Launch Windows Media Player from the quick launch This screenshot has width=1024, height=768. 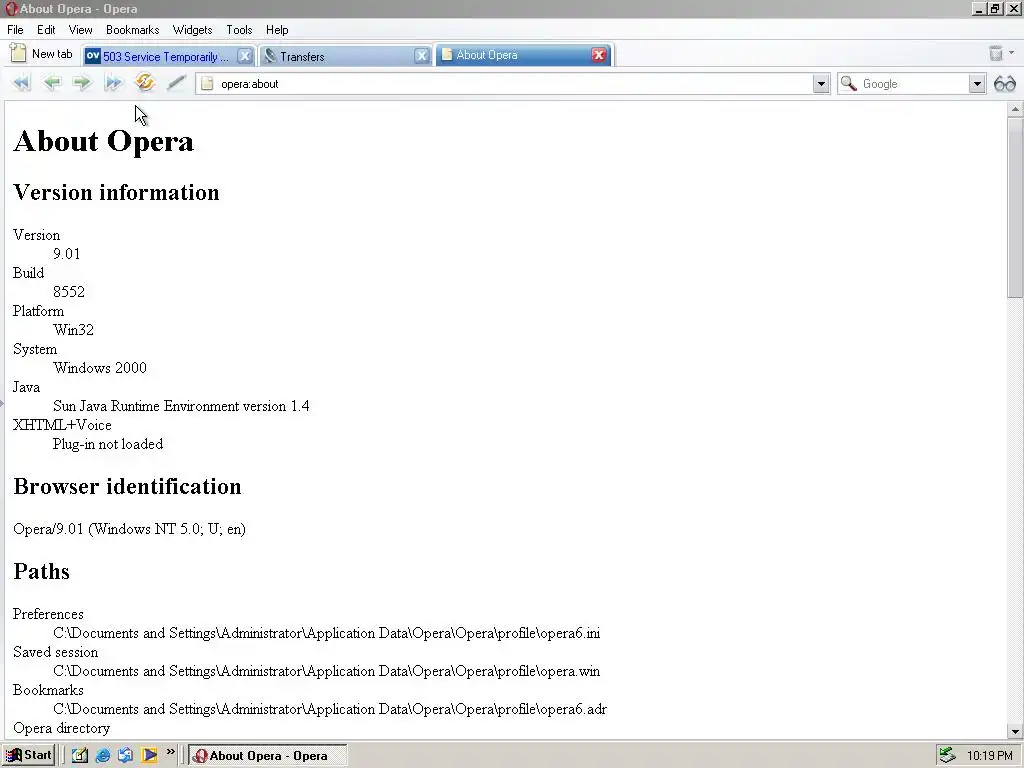click(149, 756)
